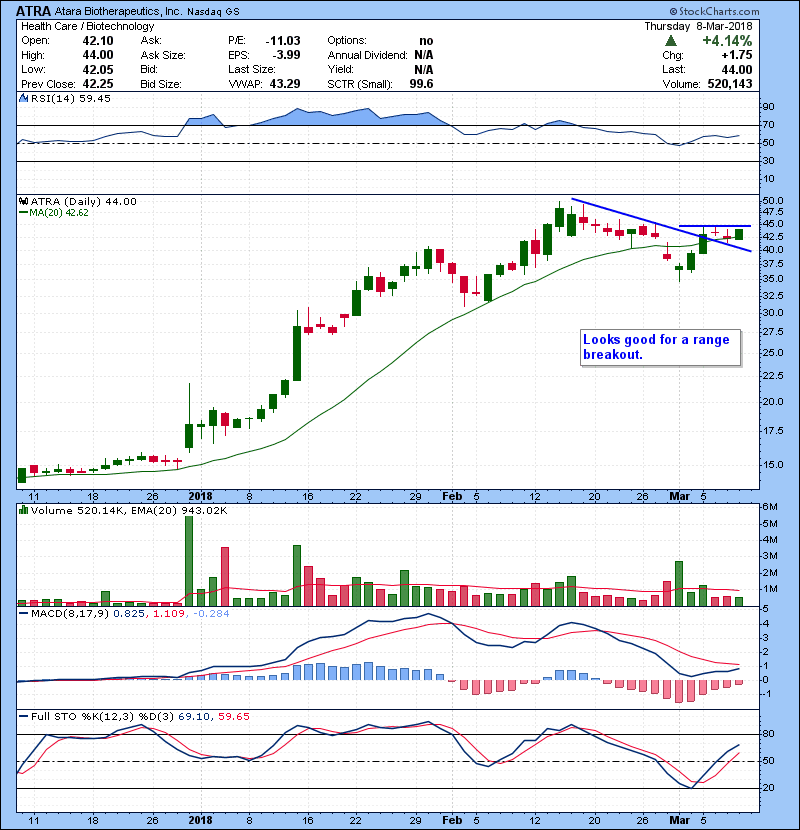
Task: Click the Open value 42.10
Action: (98, 41)
